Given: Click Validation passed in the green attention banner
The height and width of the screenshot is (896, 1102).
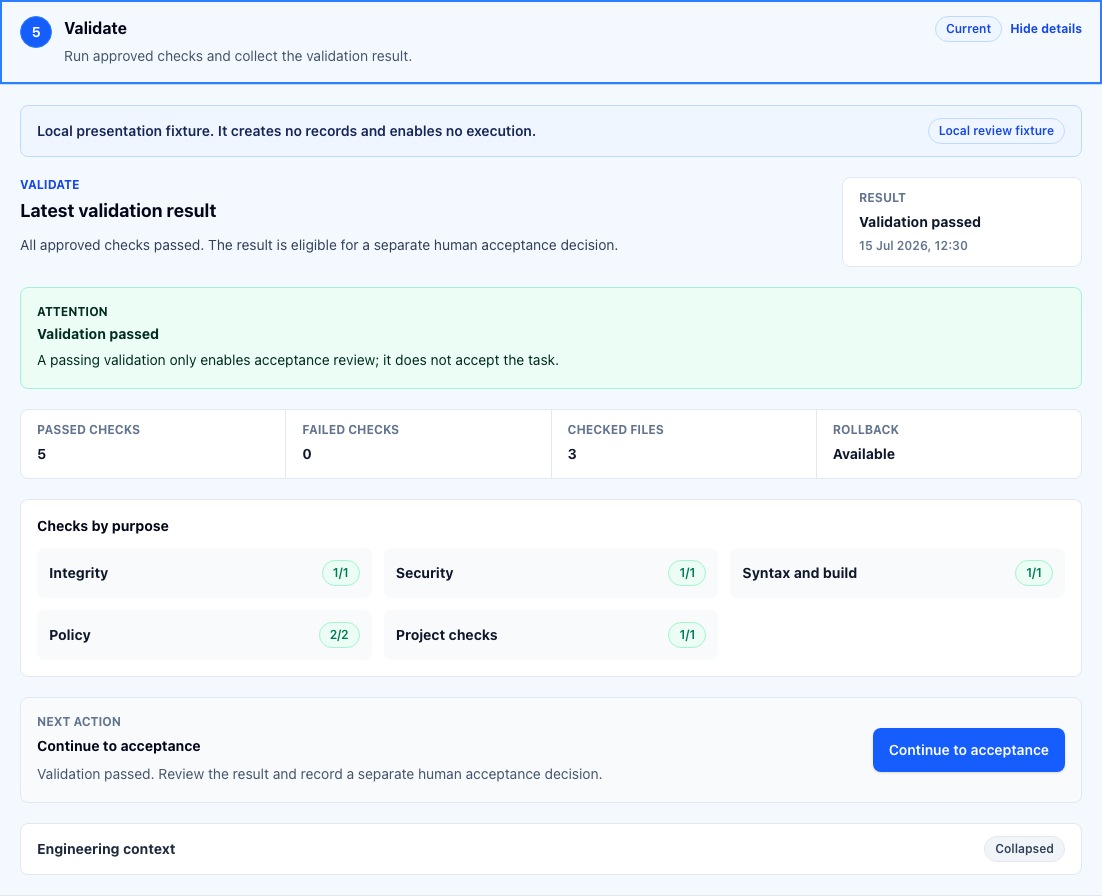Looking at the screenshot, I should tap(98, 335).
